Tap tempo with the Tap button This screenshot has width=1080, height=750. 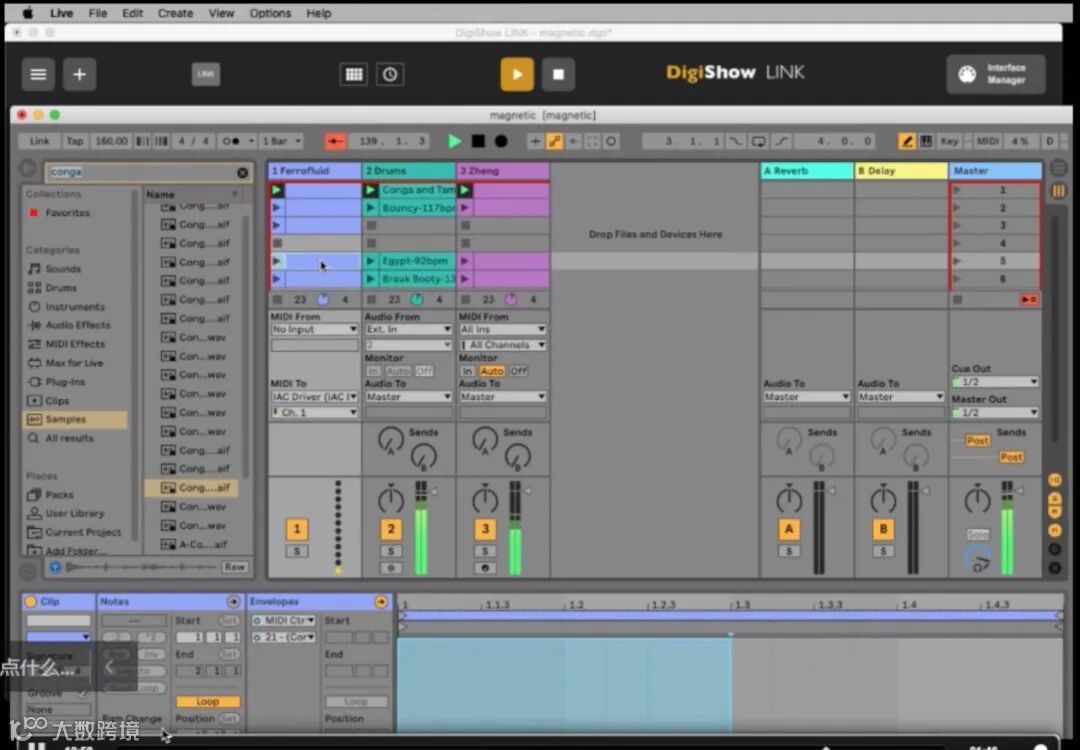tap(74, 141)
